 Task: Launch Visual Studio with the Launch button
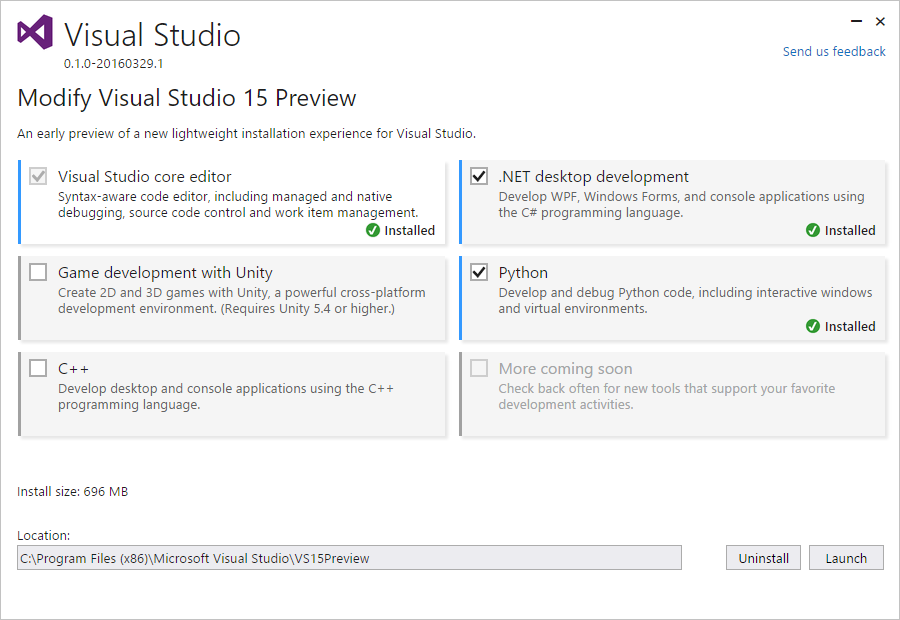(x=846, y=558)
